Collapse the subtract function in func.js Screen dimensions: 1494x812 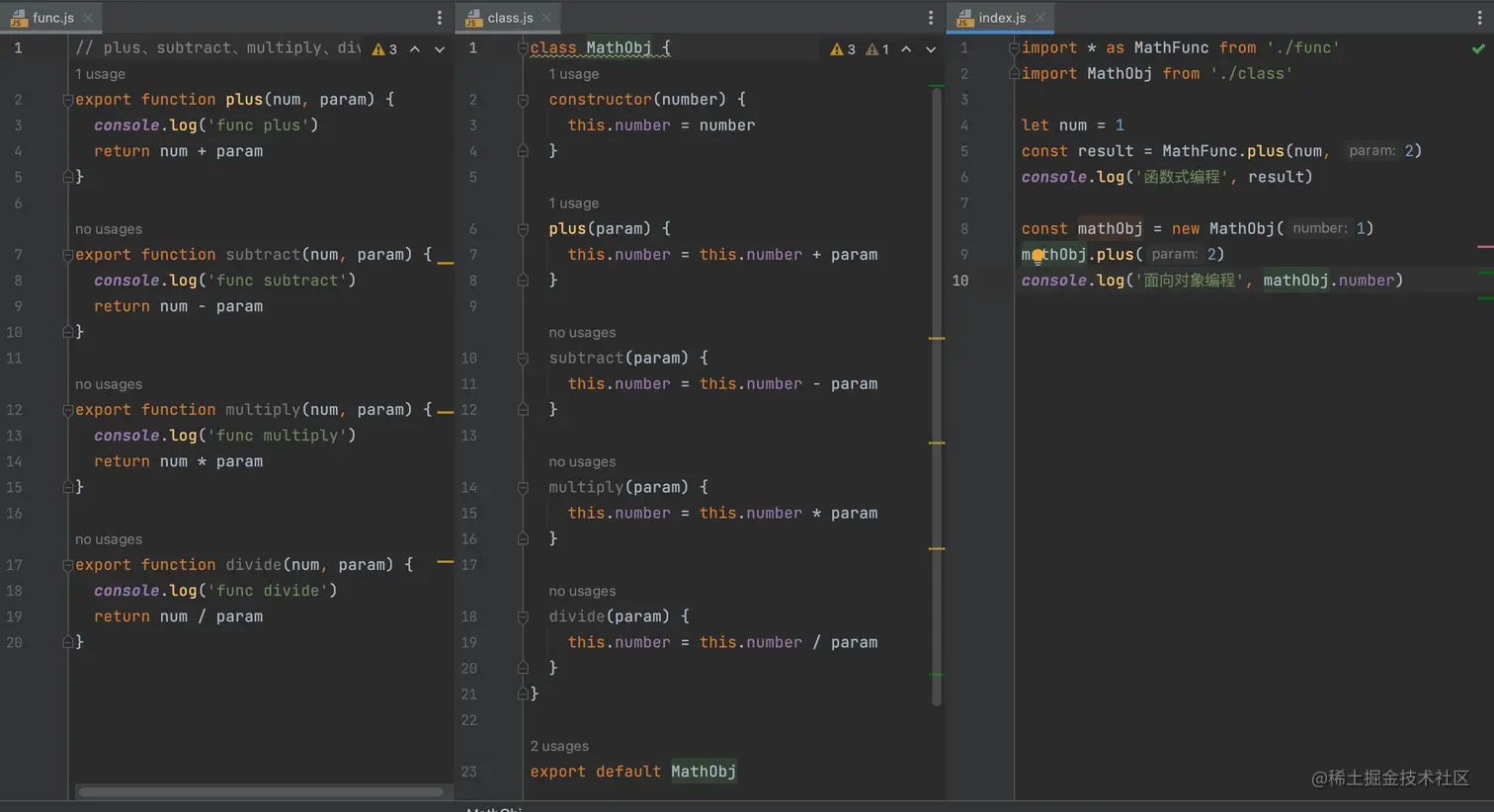point(68,255)
